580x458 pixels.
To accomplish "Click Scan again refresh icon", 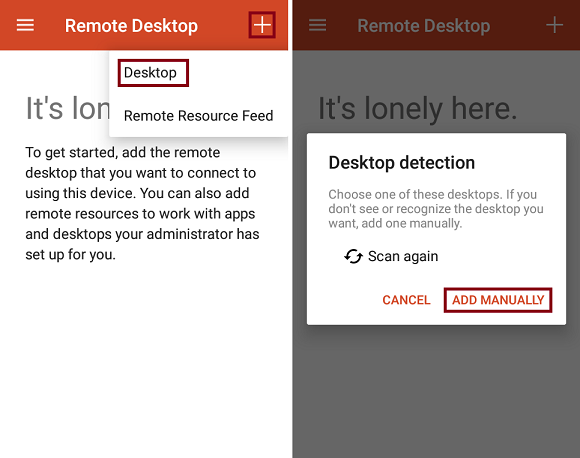I will coord(353,256).
